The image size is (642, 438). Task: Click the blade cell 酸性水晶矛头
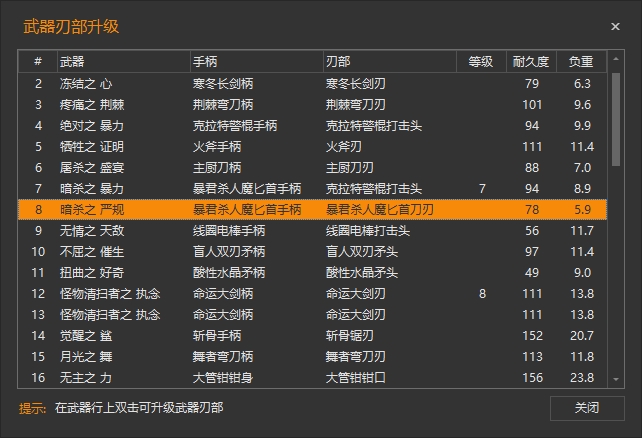[362, 273]
